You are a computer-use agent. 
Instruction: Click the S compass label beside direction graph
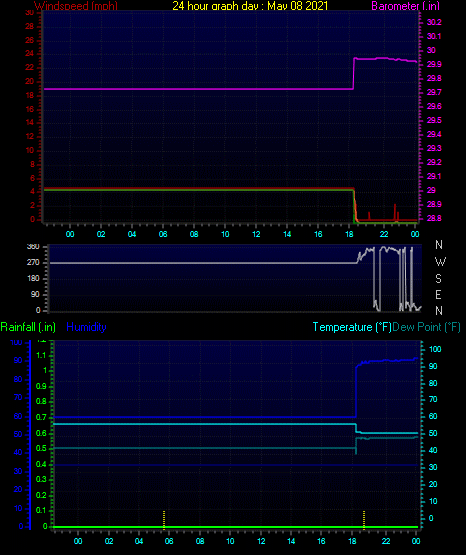438,279
